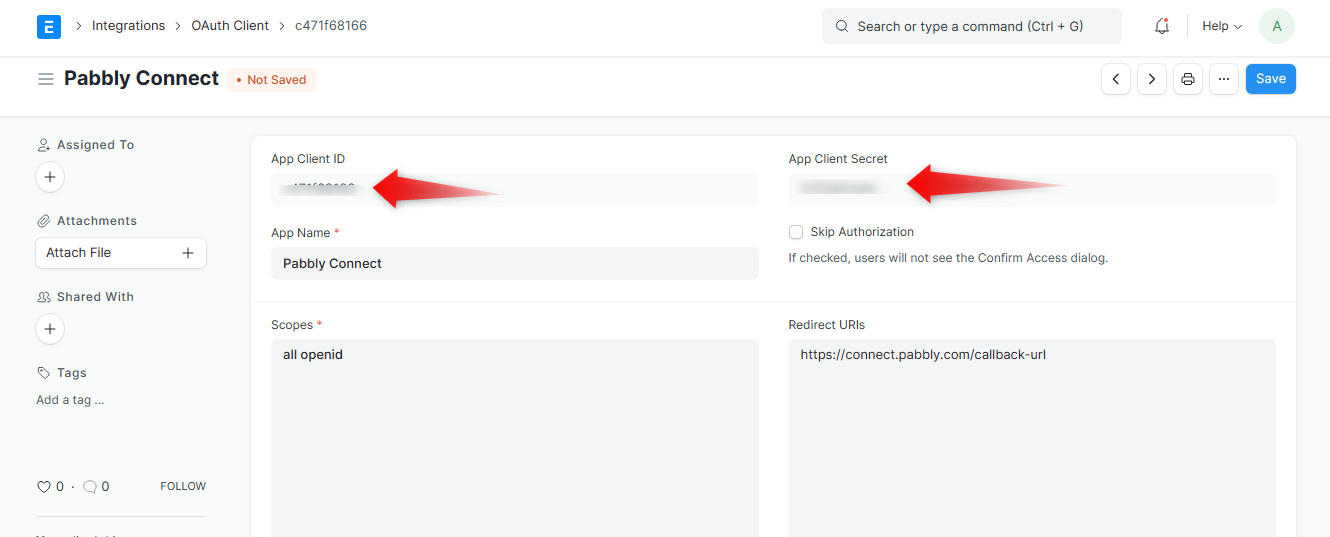Viewport: 1330px width, 537px height.
Task: Open user avatar A menu
Action: tap(1277, 26)
